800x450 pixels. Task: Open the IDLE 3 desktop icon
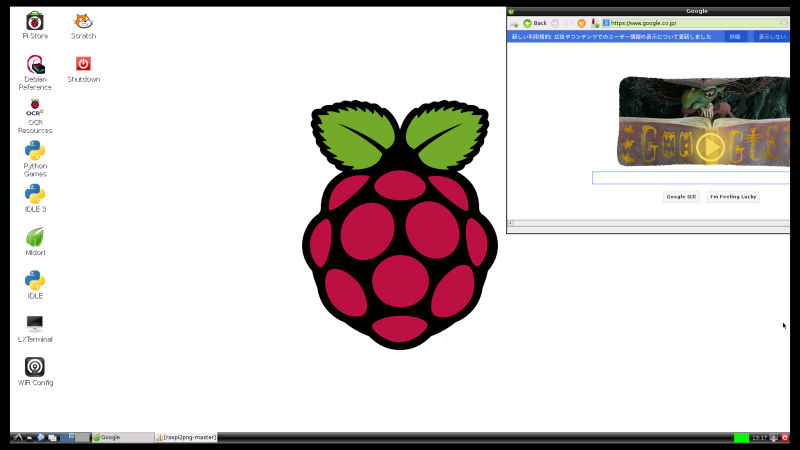point(35,194)
